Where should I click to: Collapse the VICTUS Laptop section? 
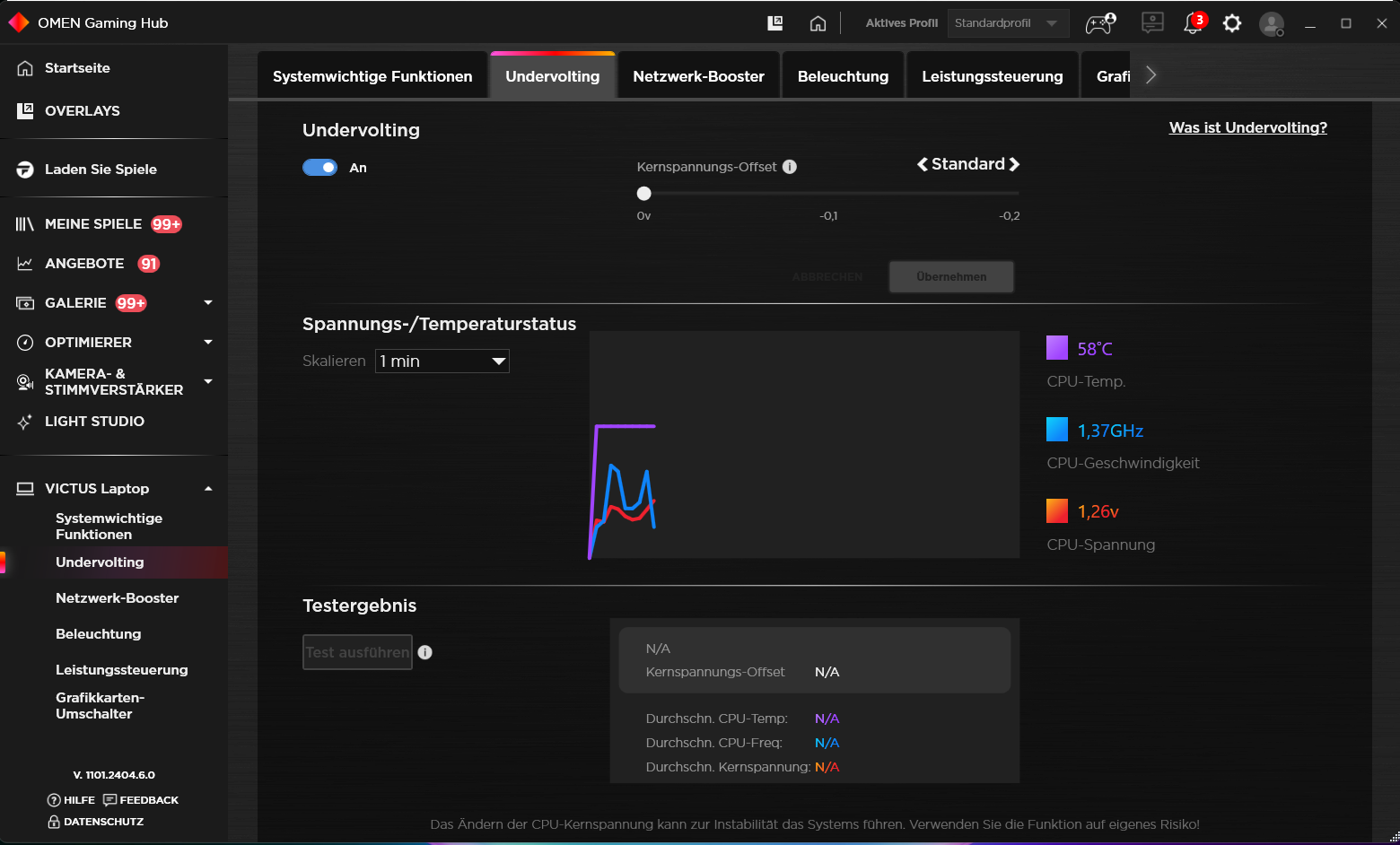(208, 489)
